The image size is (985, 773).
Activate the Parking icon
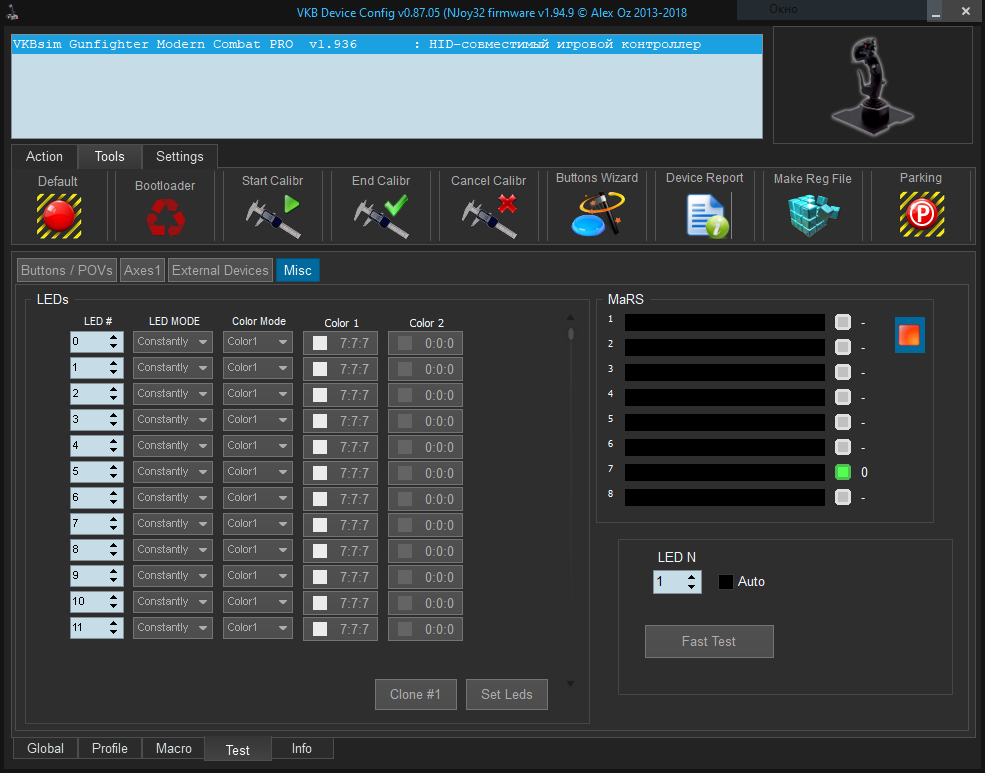[922, 214]
